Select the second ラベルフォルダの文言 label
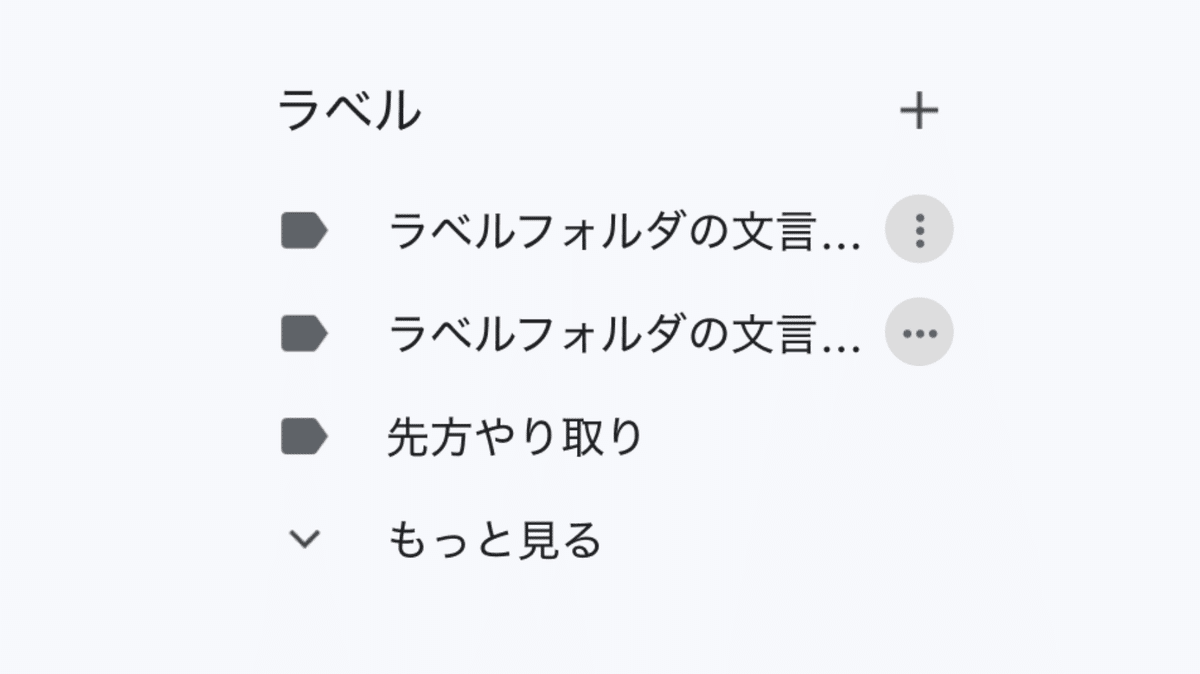1200x674 pixels. tap(623, 334)
